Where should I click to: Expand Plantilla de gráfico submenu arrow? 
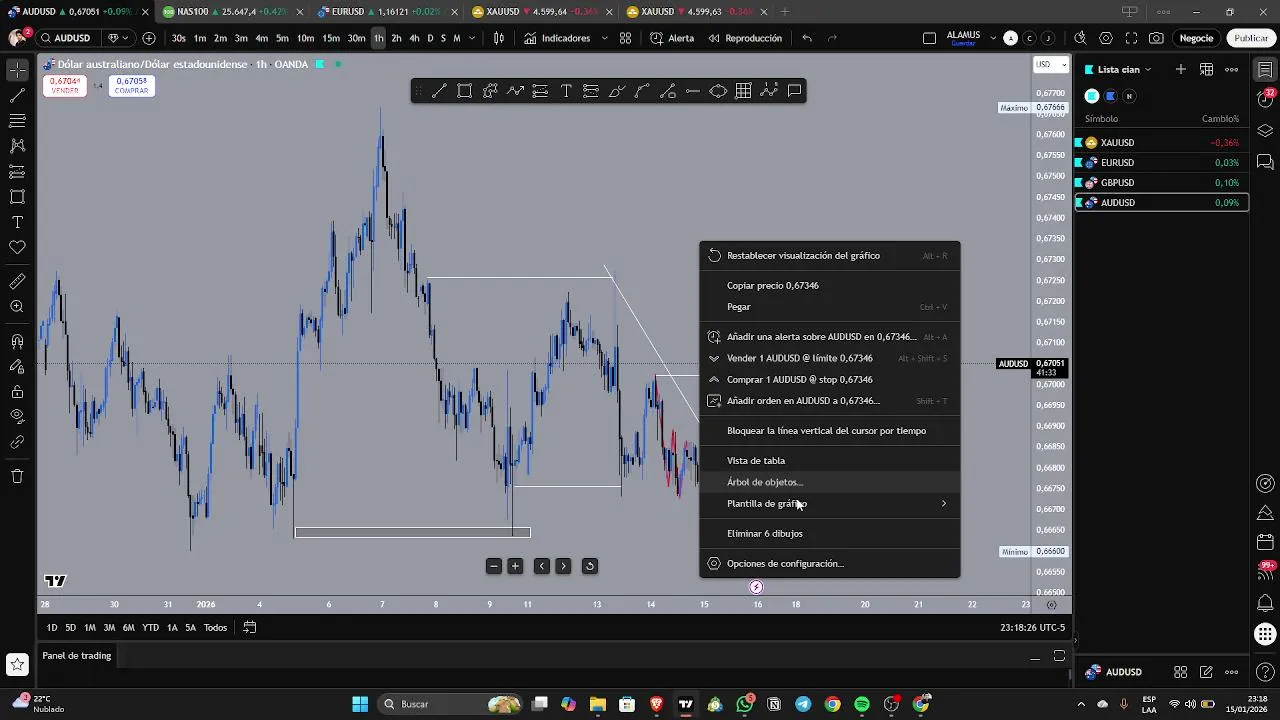click(943, 504)
